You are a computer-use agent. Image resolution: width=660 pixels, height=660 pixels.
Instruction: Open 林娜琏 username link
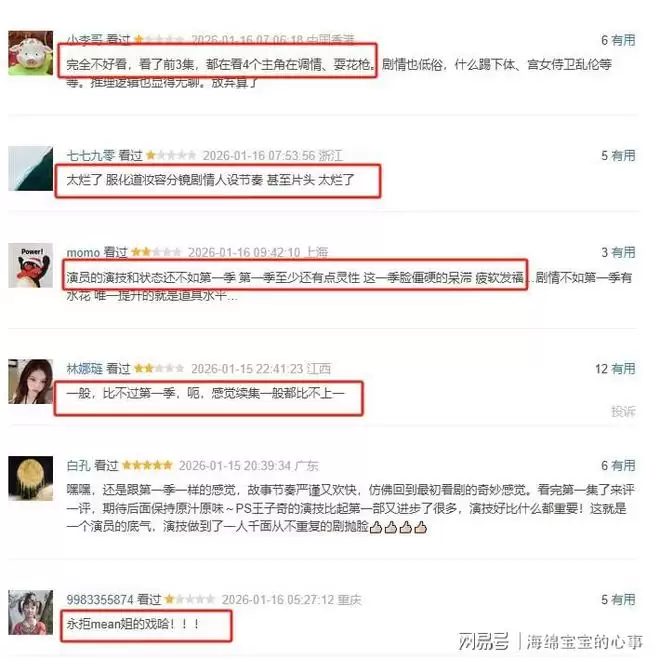click(84, 369)
